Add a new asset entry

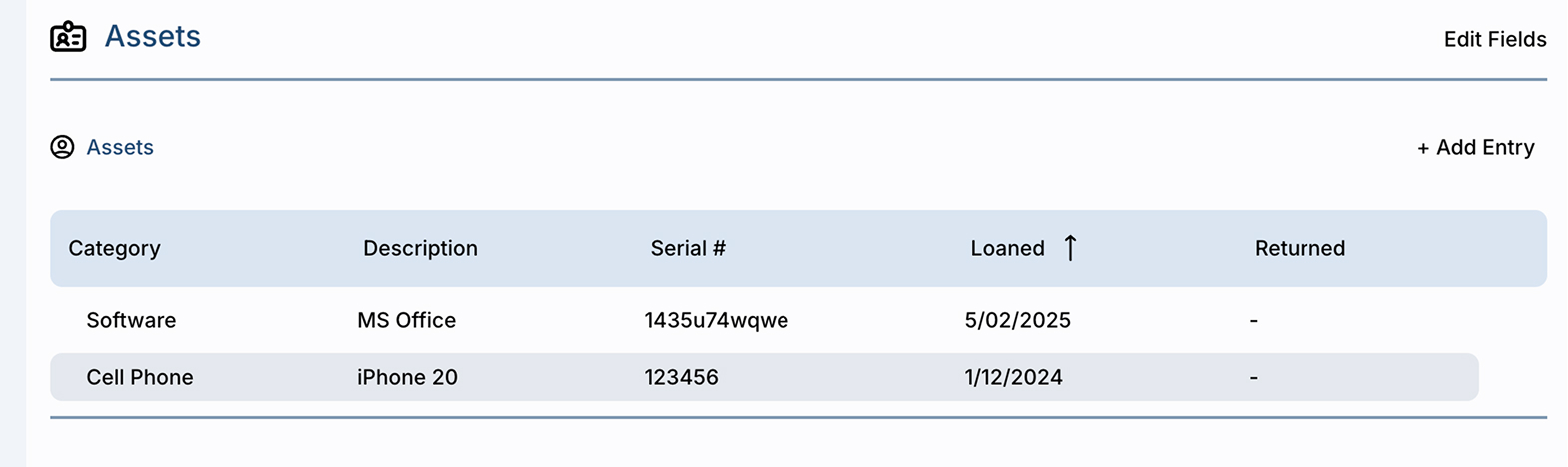(x=1476, y=147)
